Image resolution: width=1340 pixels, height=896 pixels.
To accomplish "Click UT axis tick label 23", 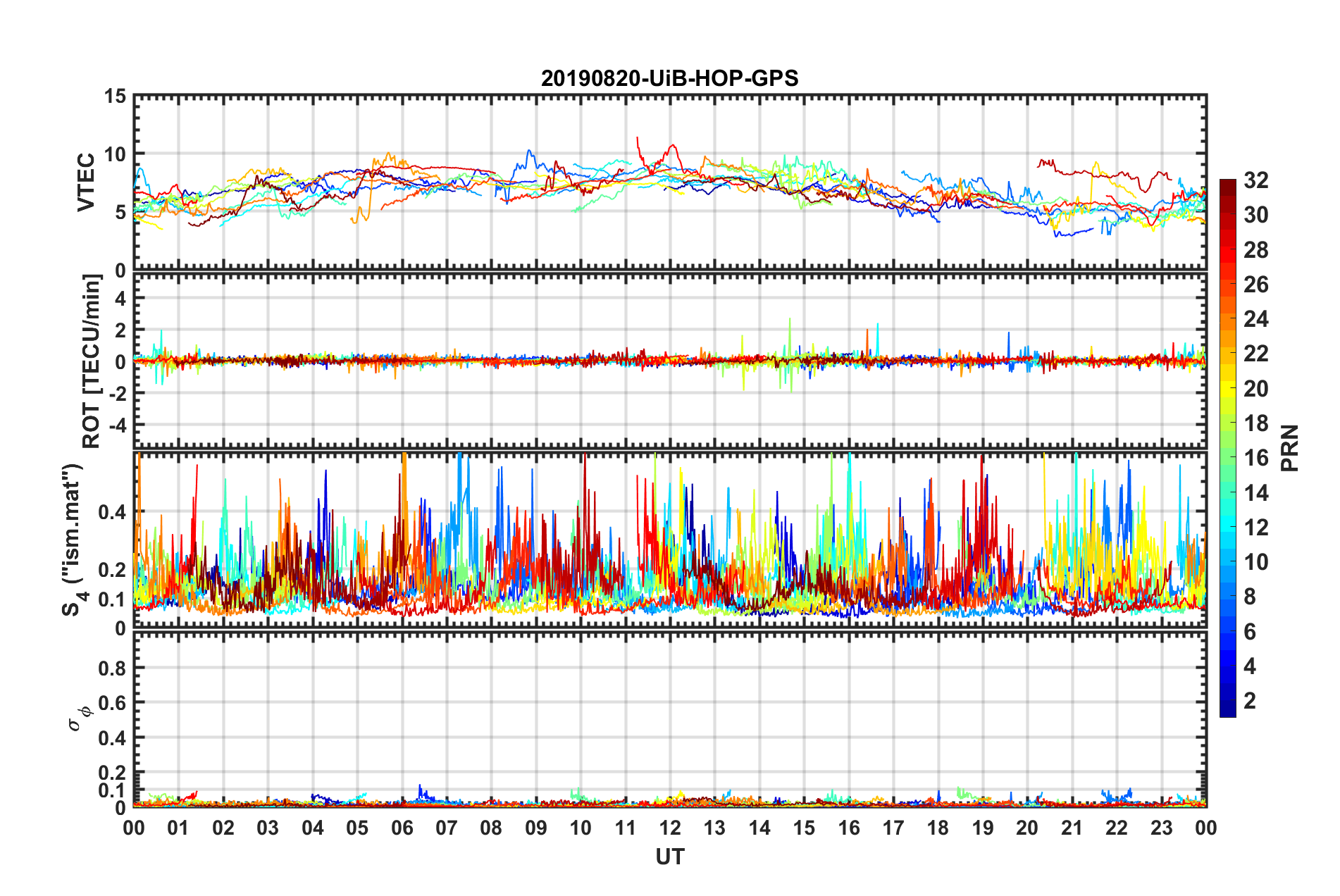I will pos(1161,828).
